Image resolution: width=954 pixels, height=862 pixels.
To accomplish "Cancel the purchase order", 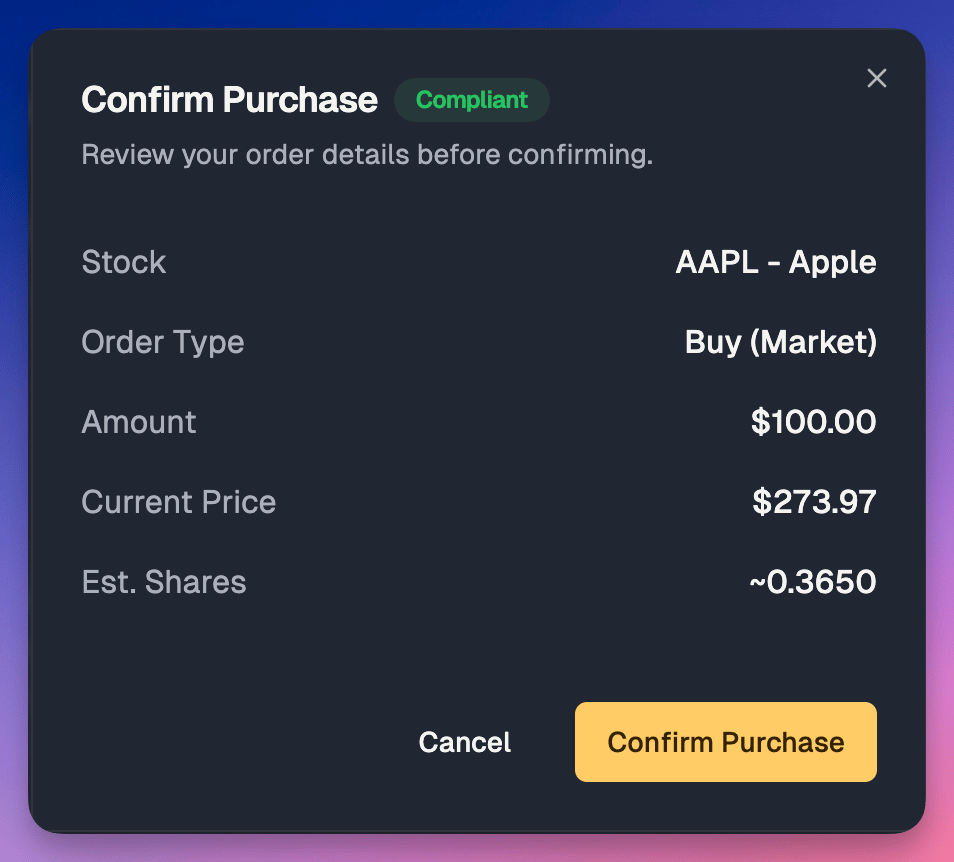I will coord(464,742).
